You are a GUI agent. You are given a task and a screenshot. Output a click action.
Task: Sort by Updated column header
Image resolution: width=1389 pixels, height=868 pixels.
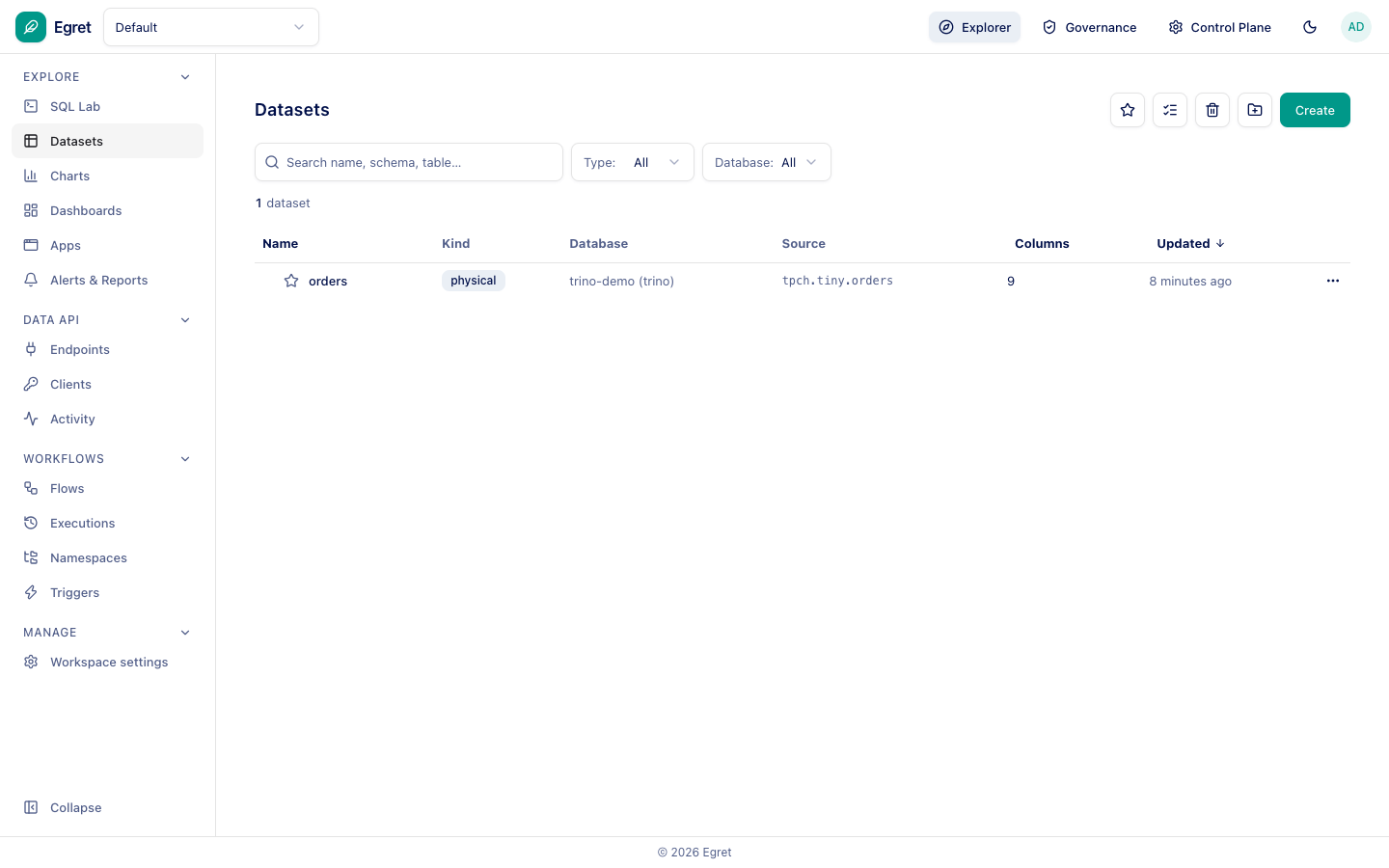click(1190, 243)
